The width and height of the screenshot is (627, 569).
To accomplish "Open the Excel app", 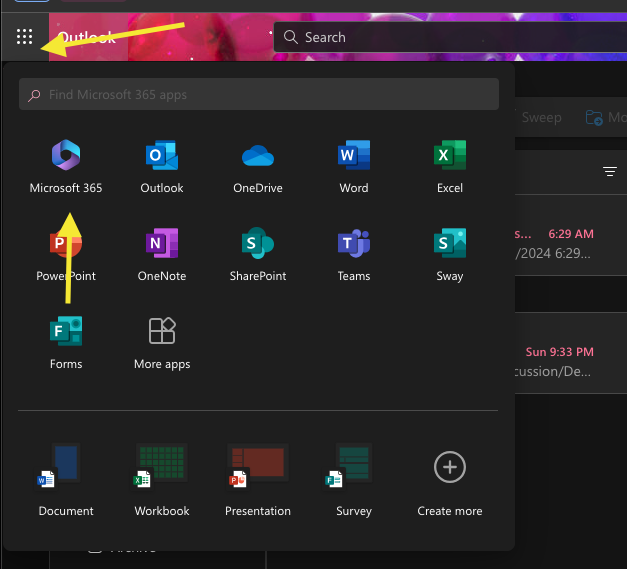I will pyautogui.click(x=450, y=166).
